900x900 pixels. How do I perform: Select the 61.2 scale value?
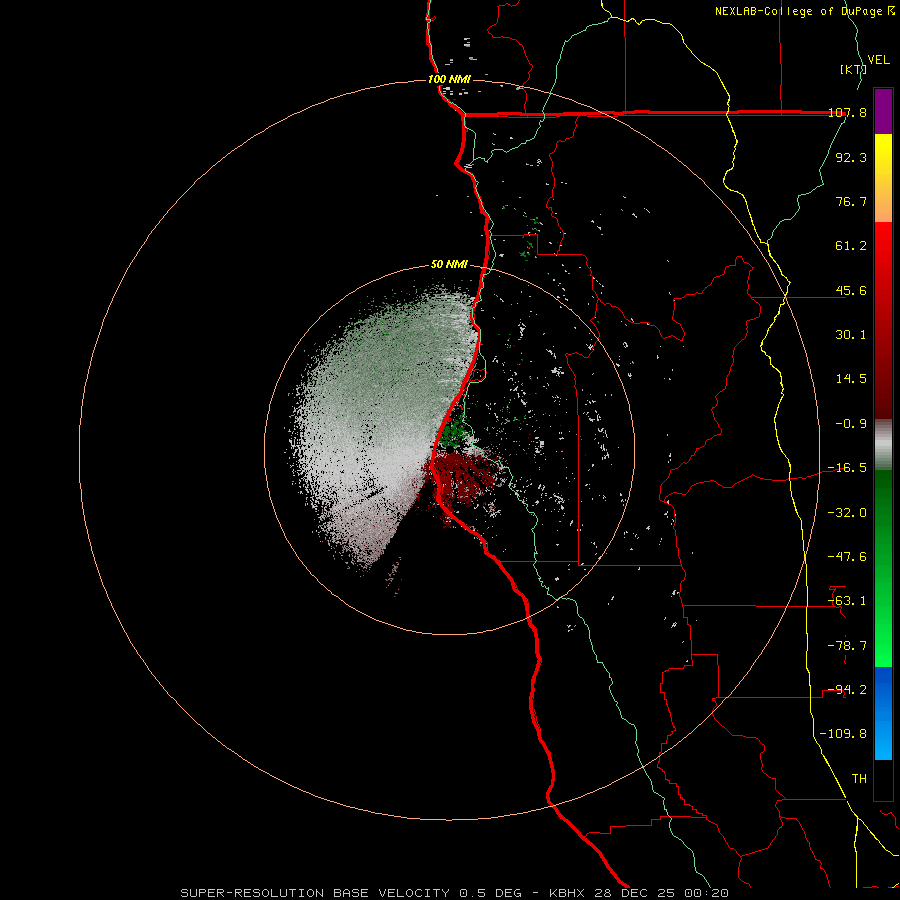pos(851,246)
